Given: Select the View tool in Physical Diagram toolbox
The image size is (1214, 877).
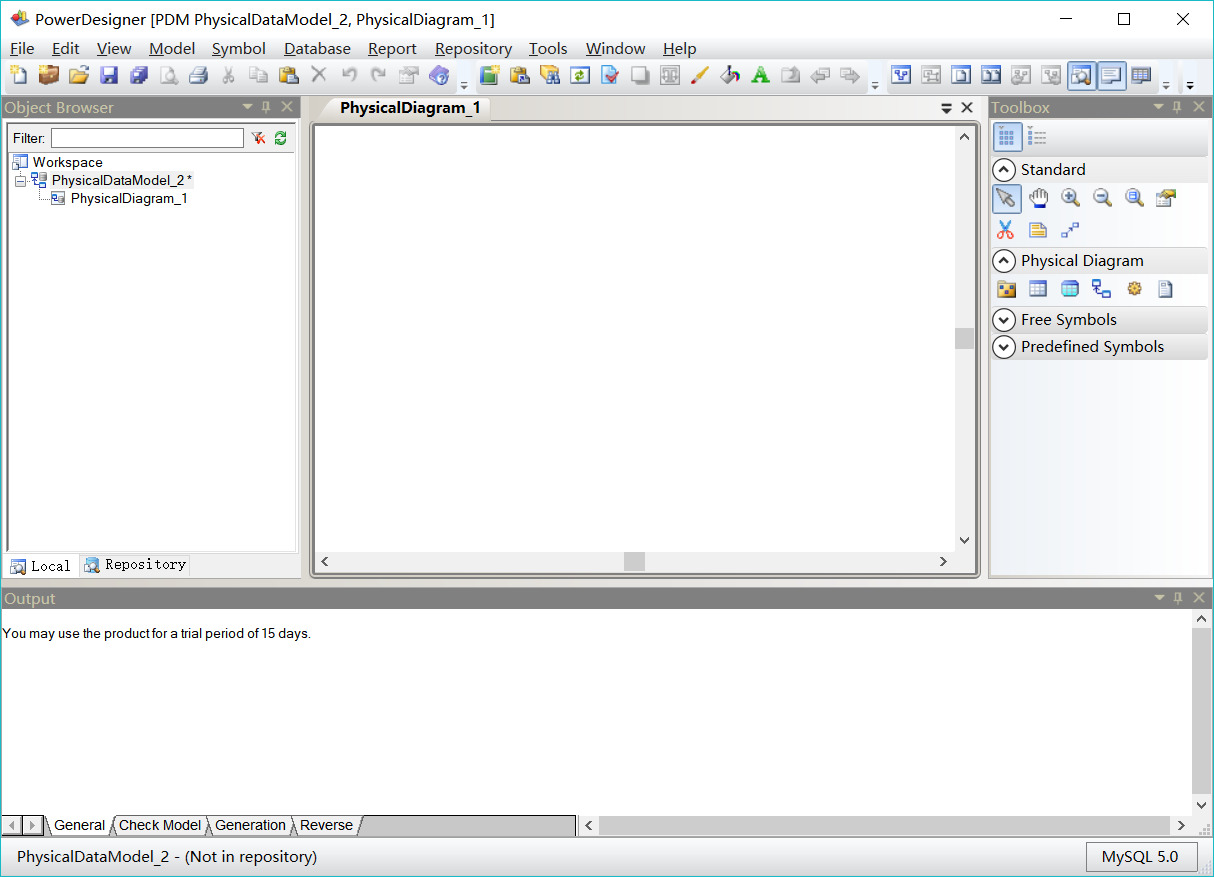Looking at the screenshot, I should 1070,288.
